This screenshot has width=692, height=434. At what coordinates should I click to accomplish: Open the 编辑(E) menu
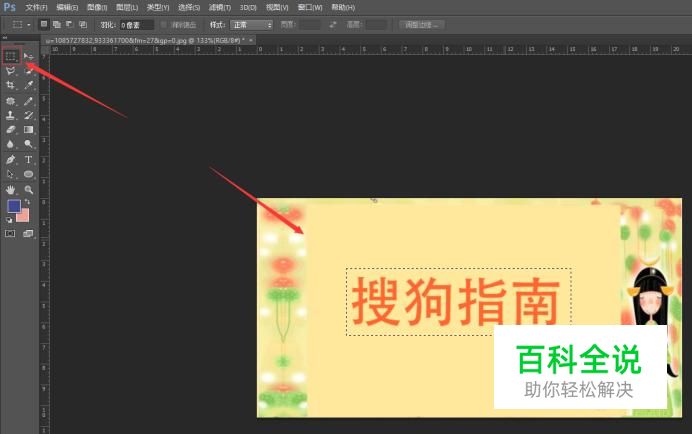[x=67, y=8]
